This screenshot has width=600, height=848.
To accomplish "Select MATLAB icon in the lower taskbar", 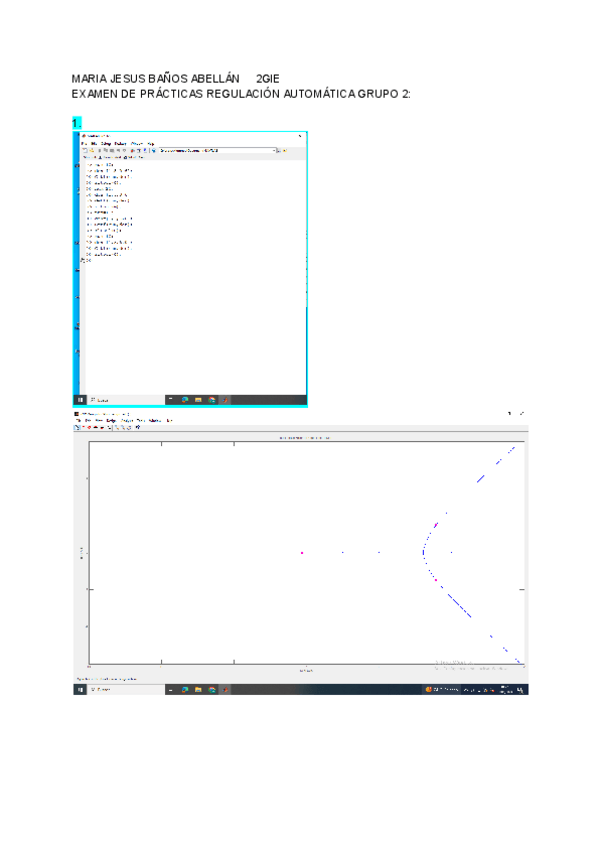I will click(224, 689).
